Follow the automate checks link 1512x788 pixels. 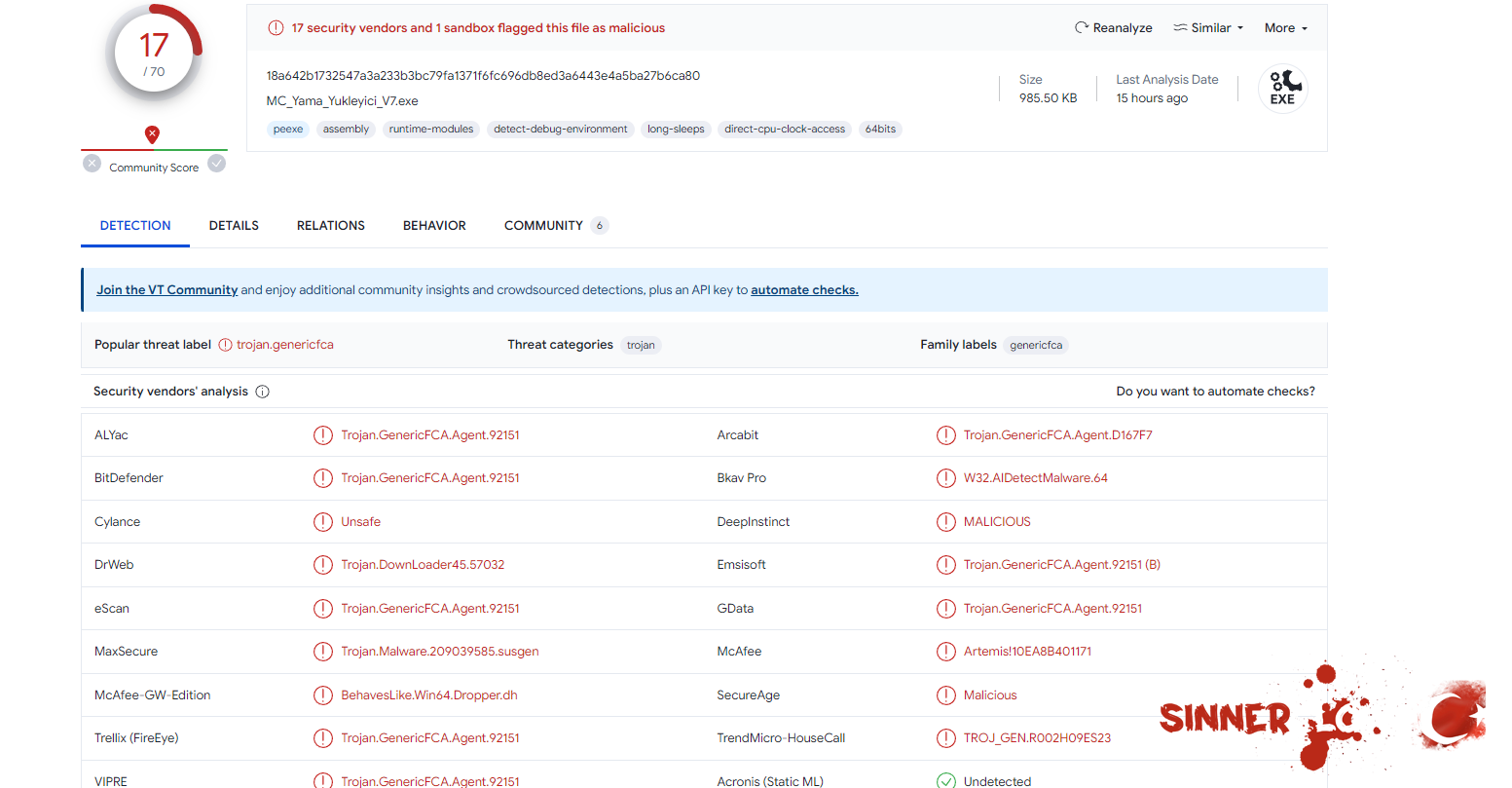(x=804, y=290)
